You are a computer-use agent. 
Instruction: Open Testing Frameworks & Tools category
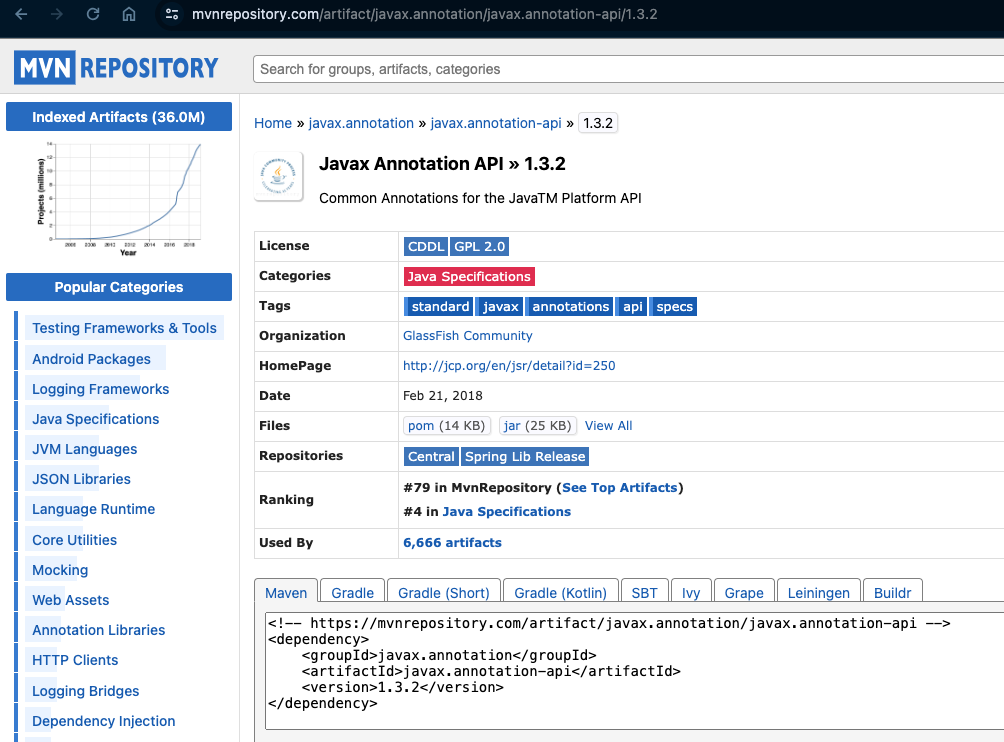tap(124, 328)
